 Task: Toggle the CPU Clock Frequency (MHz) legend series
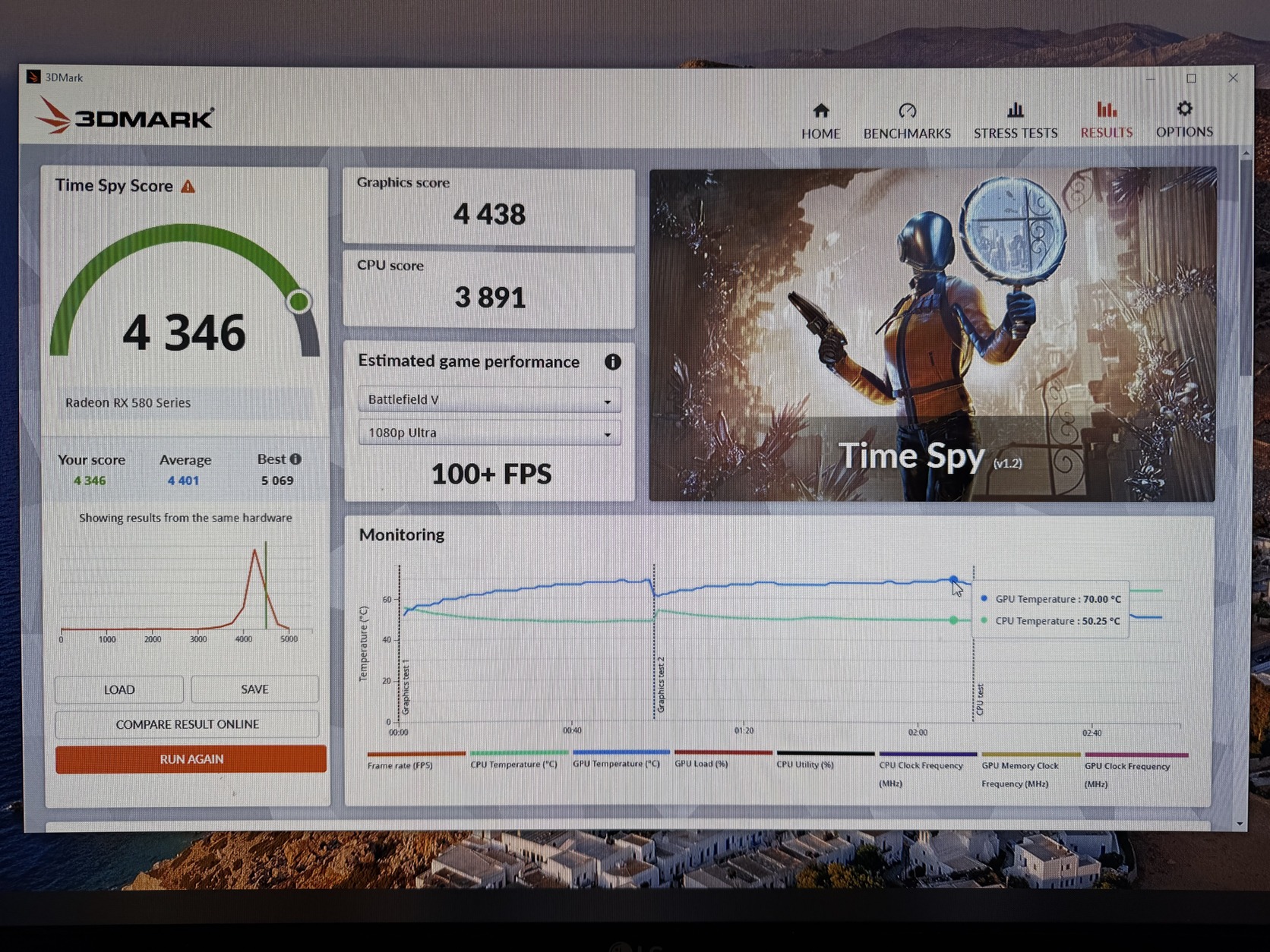coord(927,771)
